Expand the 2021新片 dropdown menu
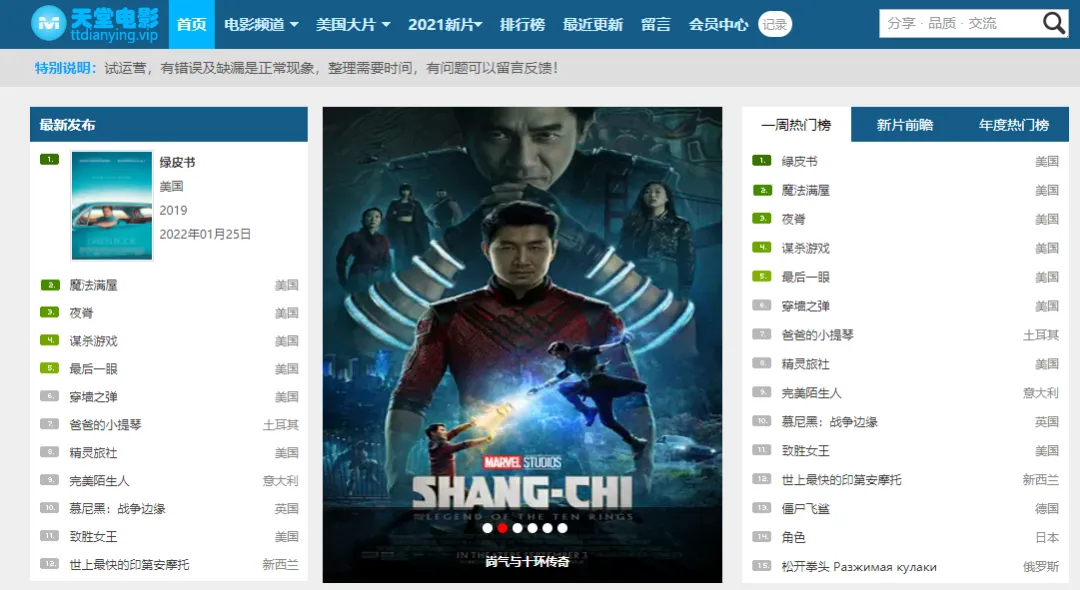1080x590 pixels. [x=445, y=25]
